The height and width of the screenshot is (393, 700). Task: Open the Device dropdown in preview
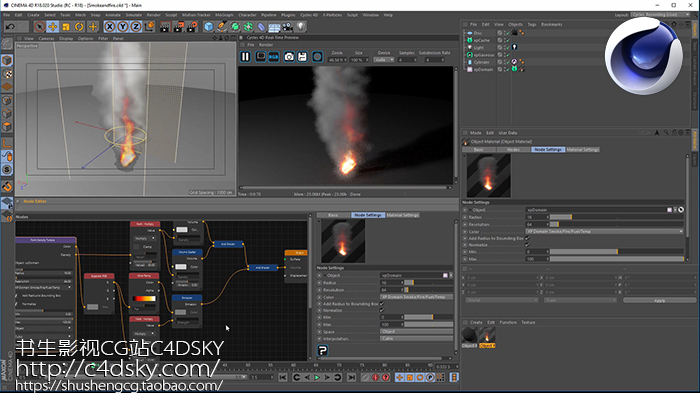[384, 60]
